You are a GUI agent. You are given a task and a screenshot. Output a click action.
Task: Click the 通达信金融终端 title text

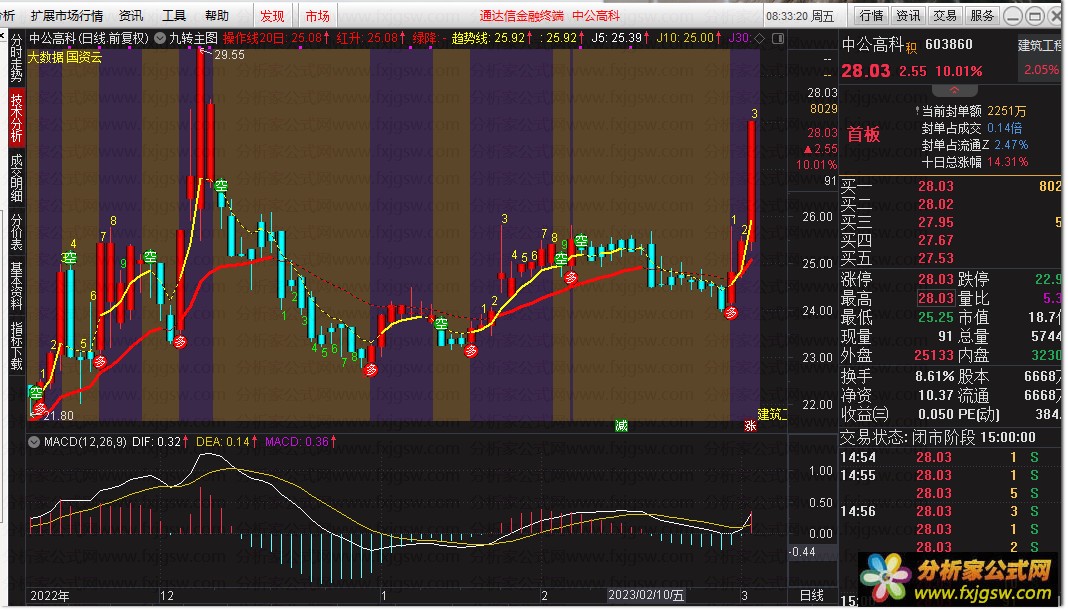coord(521,16)
